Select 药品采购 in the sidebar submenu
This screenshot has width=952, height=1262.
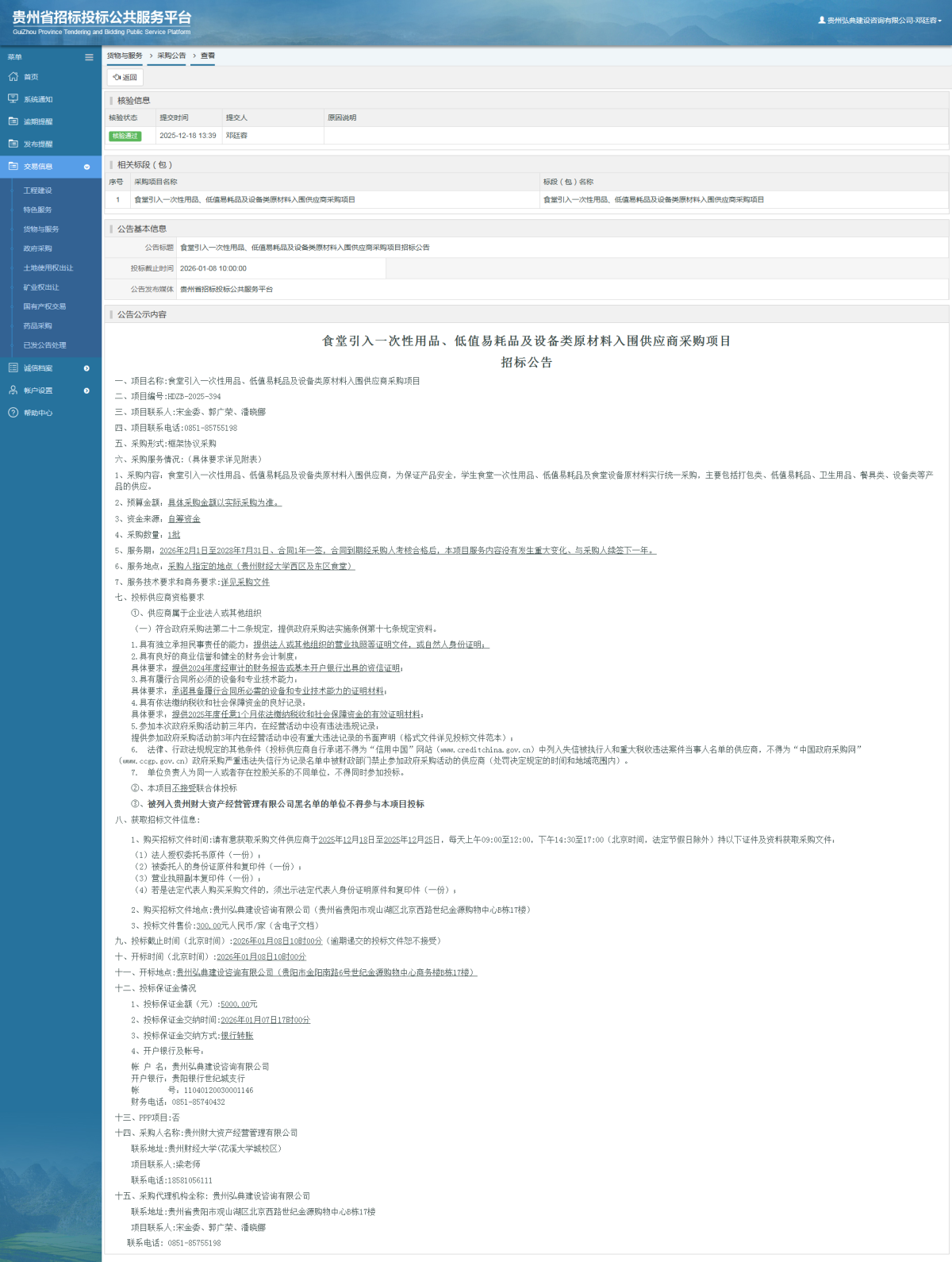coord(37,325)
